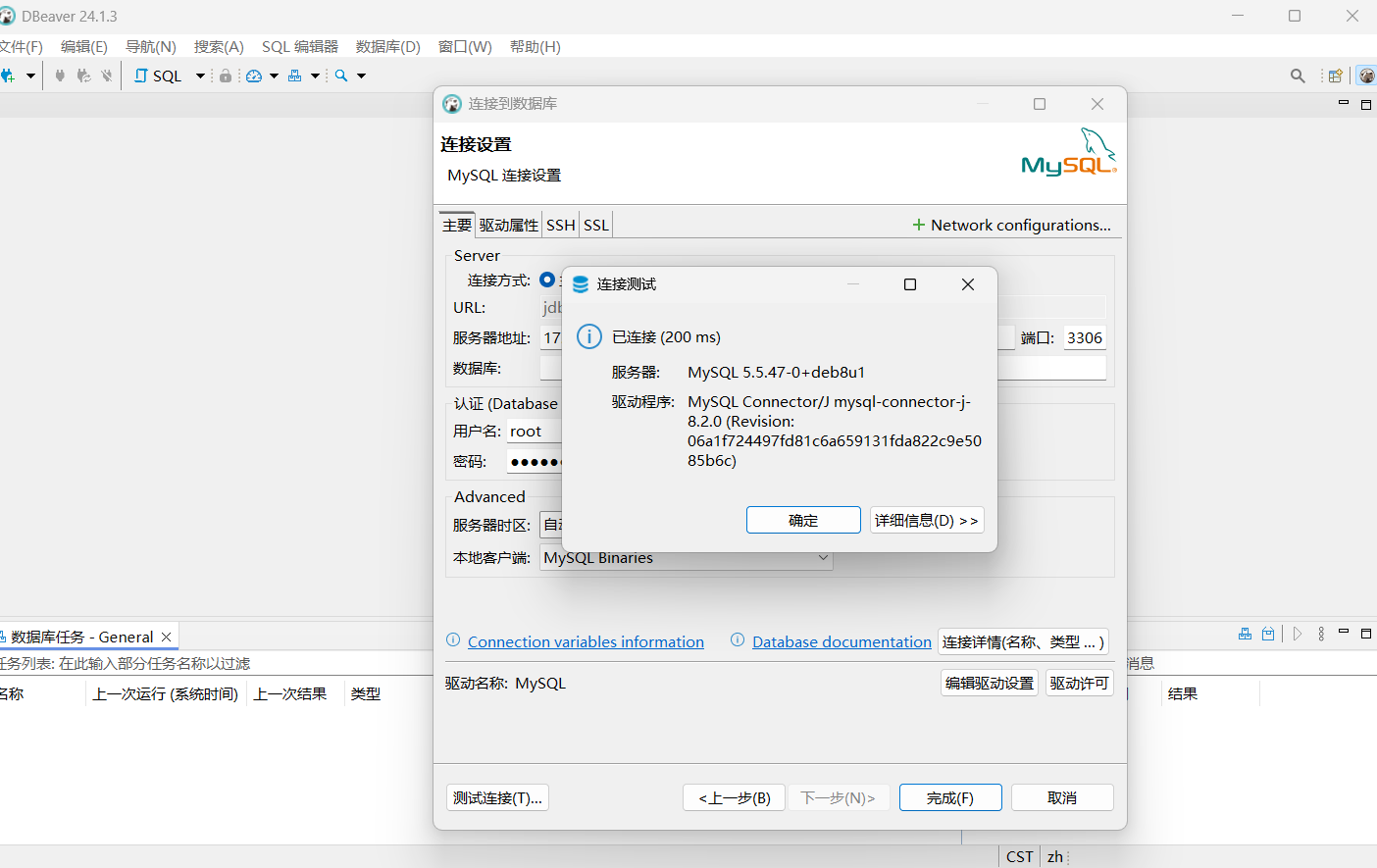
Task: Click the 完成(F) button
Action: point(950,797)
